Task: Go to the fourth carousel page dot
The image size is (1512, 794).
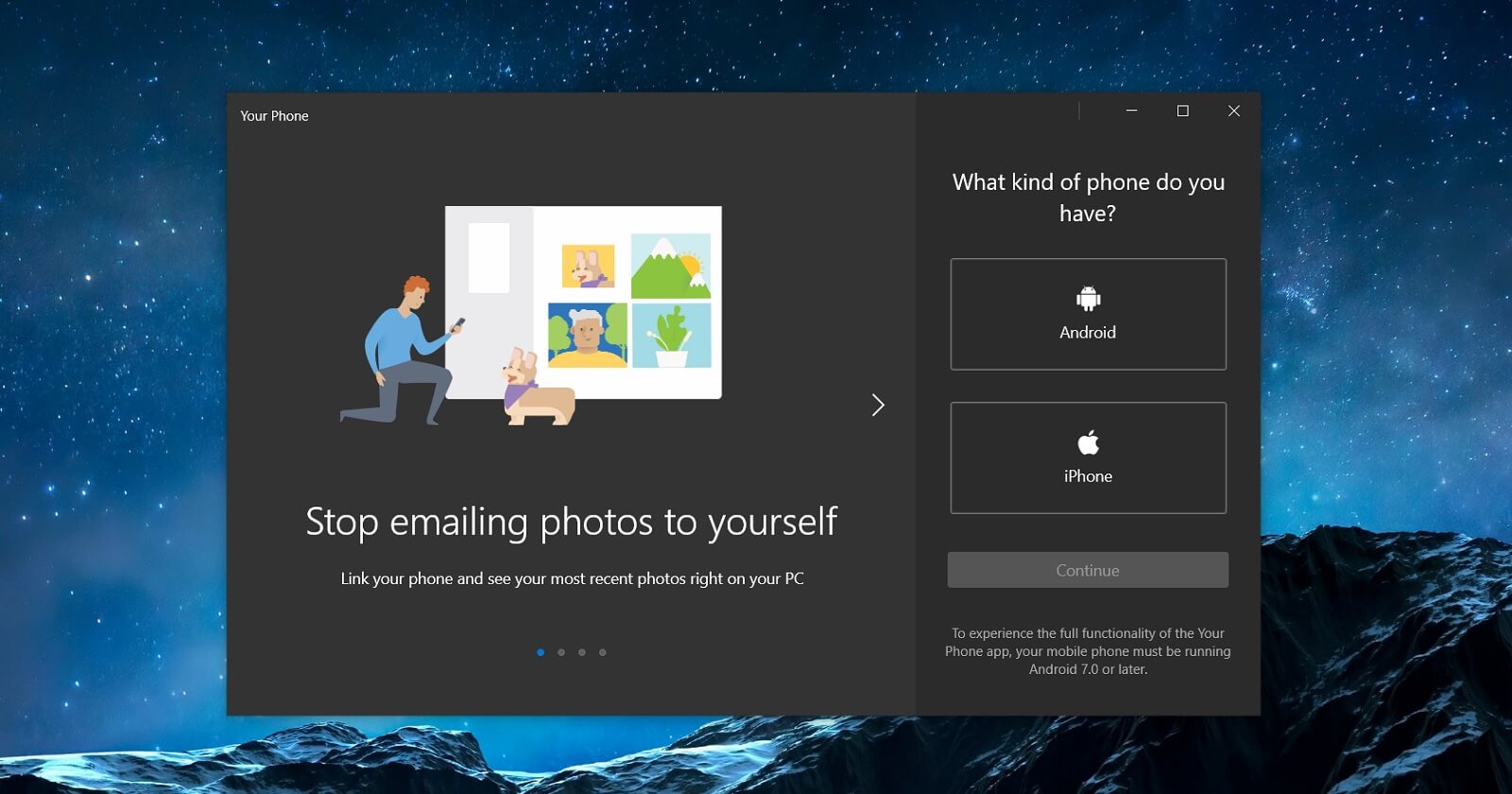Action: tap(603, 652)
